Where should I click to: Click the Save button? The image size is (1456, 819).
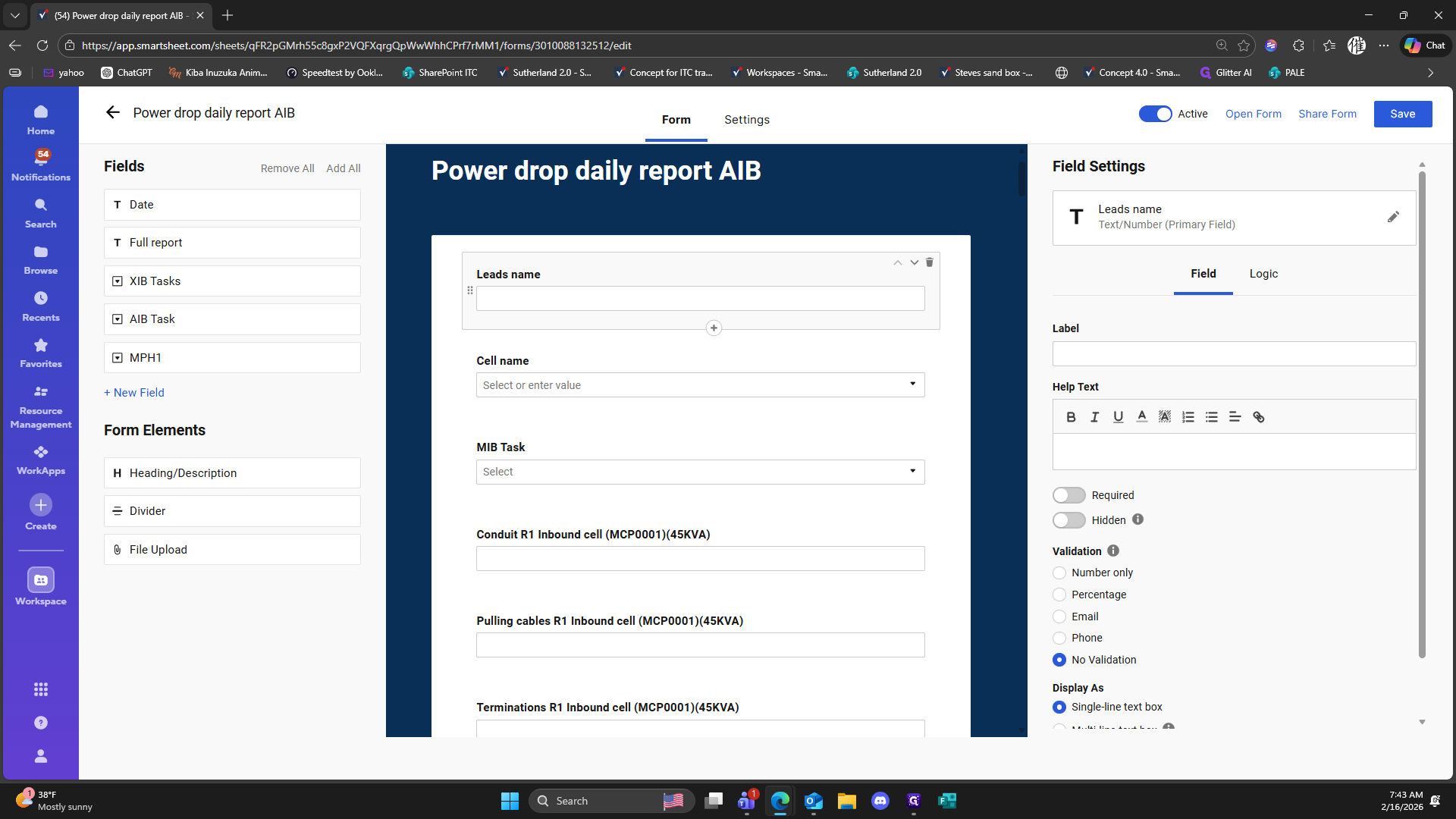pyautogui.click(x=1402, y=114)
